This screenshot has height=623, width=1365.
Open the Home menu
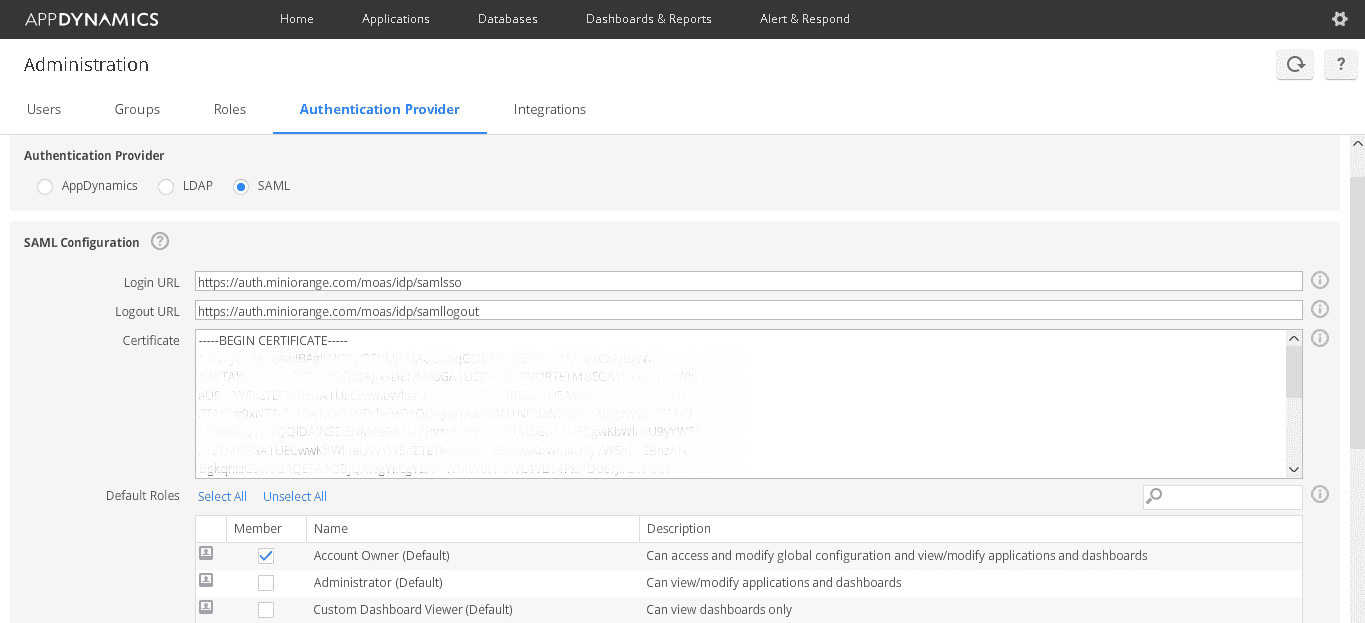click(297, 19)
